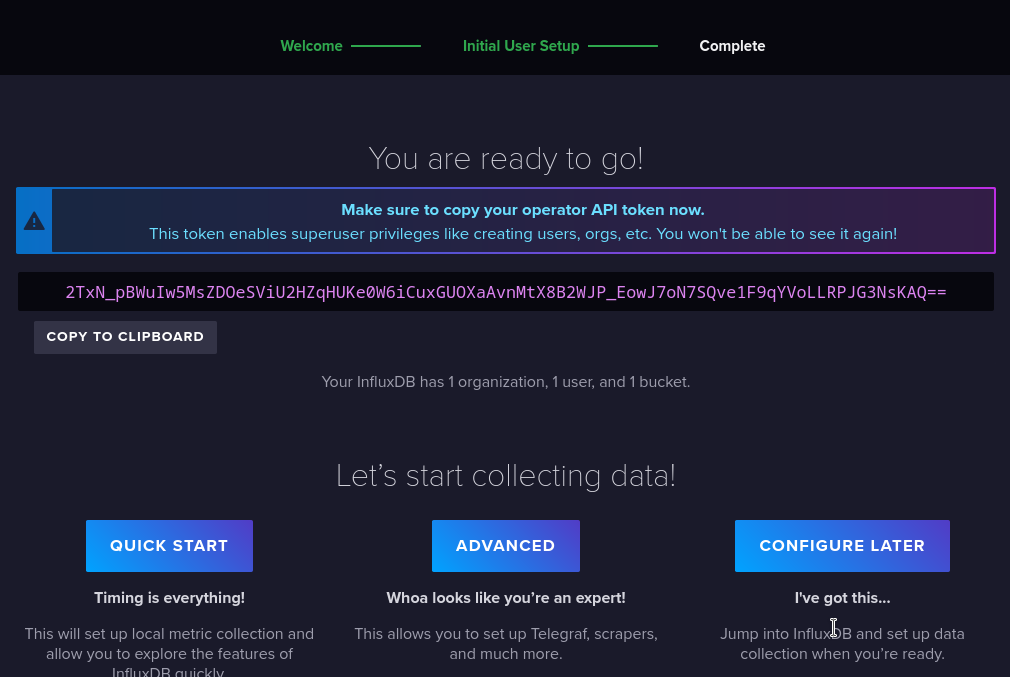The height and width of the screenshot is (677, 1010).
Task: Click the 'You are ready to go!' heading
Action: (506, 158)
